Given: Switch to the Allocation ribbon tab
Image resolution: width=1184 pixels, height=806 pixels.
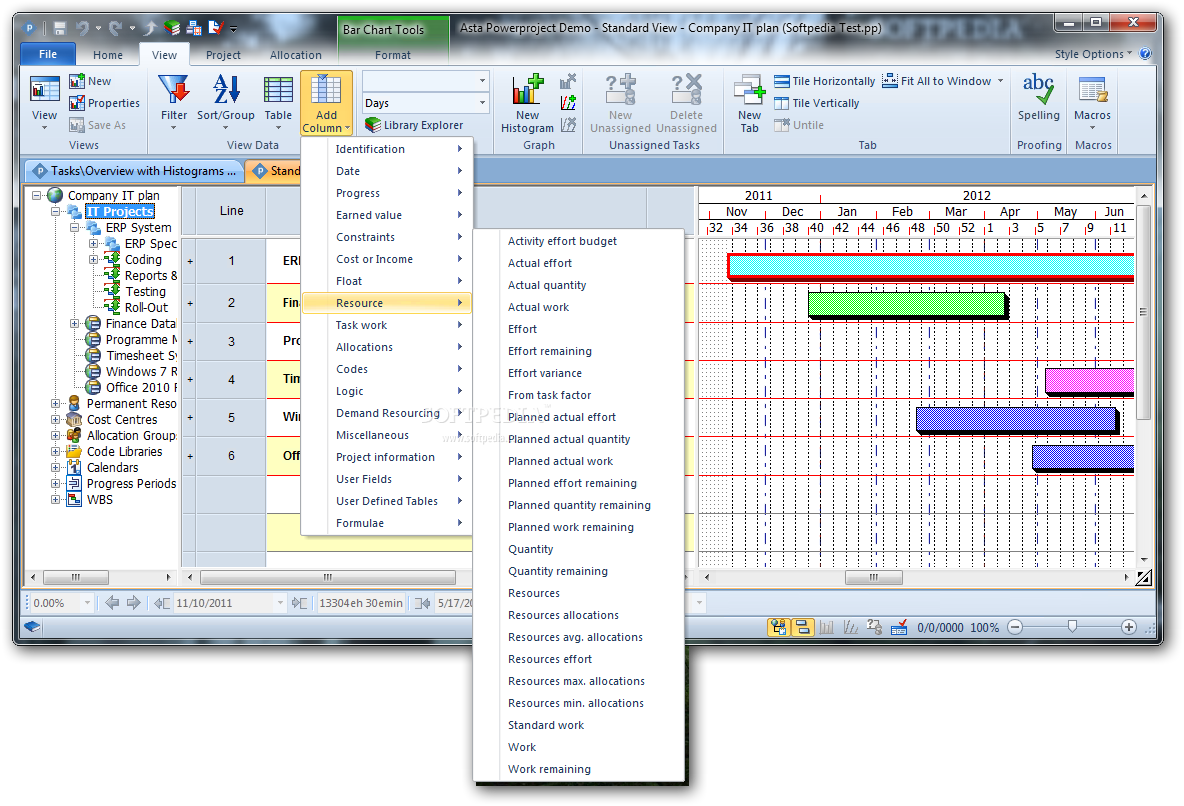Looking at the screenshot, I should click(295, 55).
